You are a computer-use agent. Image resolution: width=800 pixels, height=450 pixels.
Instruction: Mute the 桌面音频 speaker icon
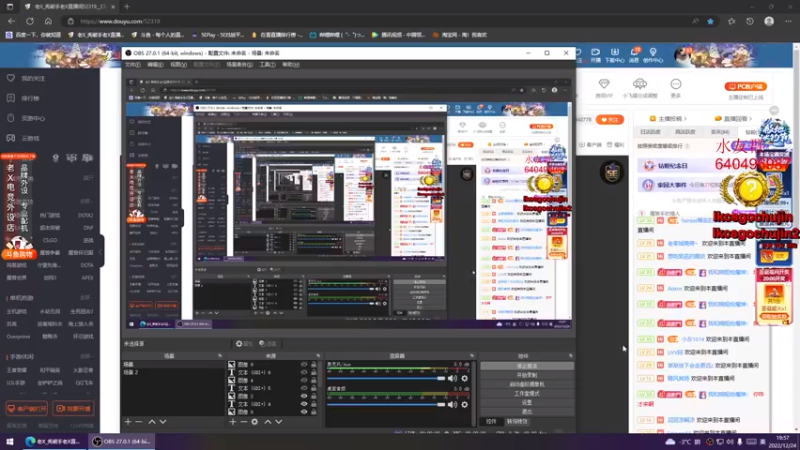point(452,405)
